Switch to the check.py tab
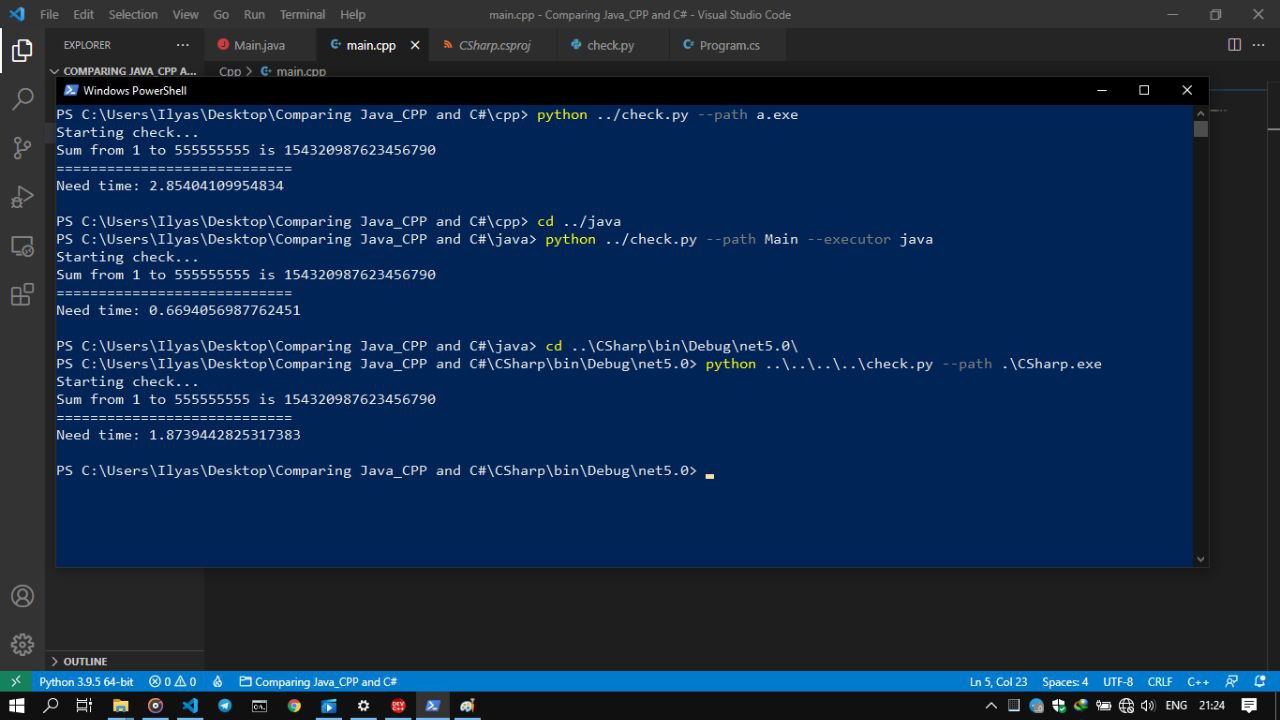 pos(610,45)
